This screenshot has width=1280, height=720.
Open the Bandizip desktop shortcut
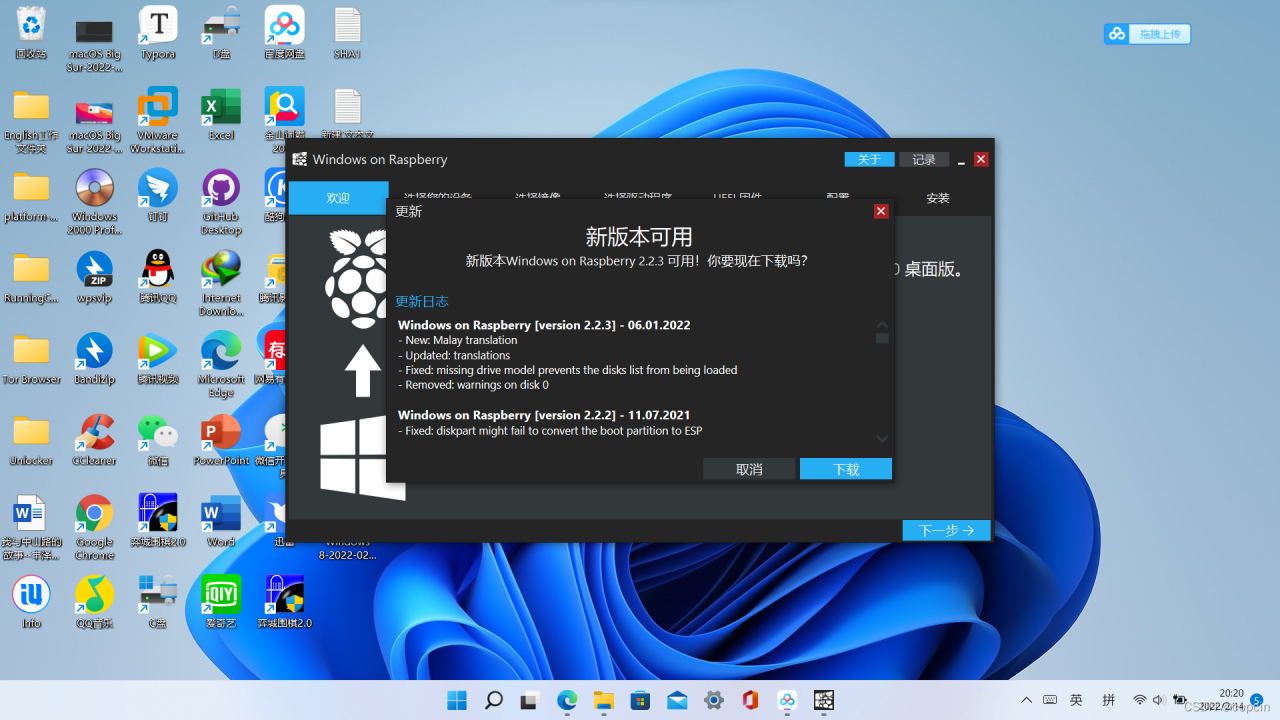95,359
